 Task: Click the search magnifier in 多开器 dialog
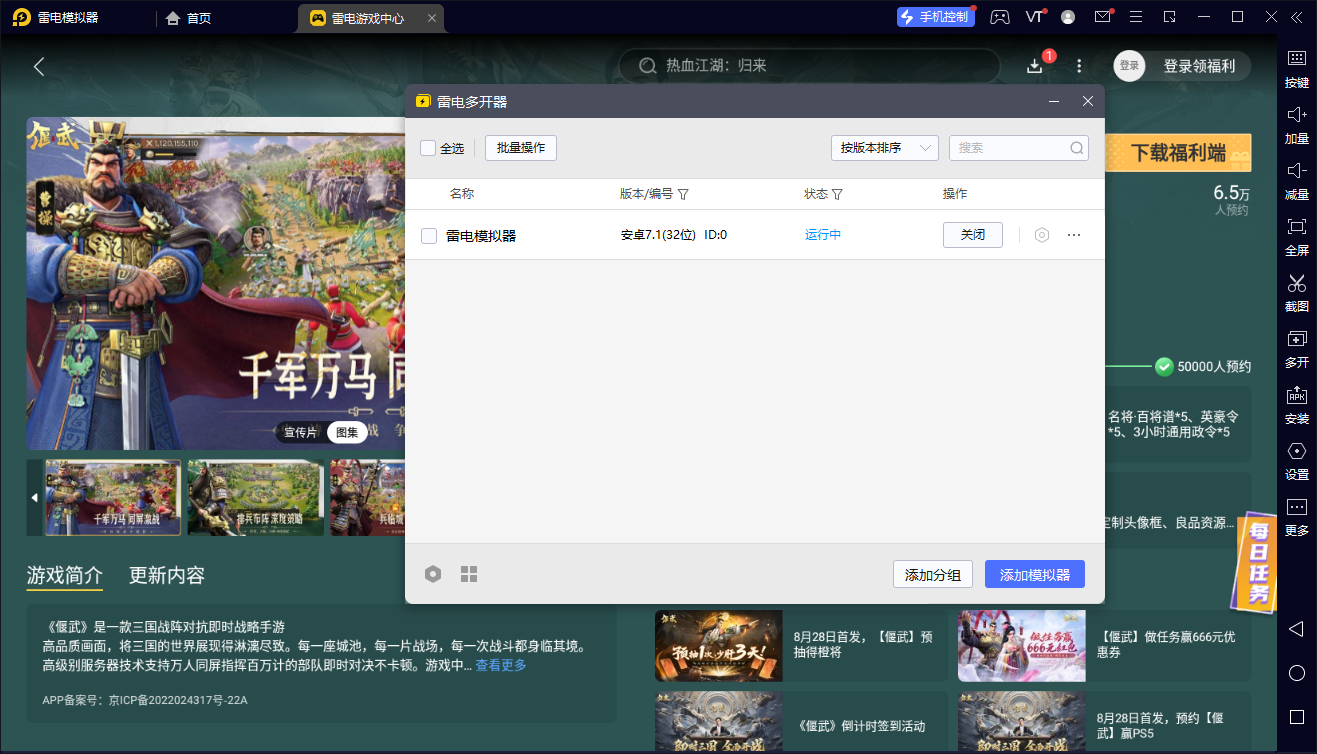click(1077, 148)
